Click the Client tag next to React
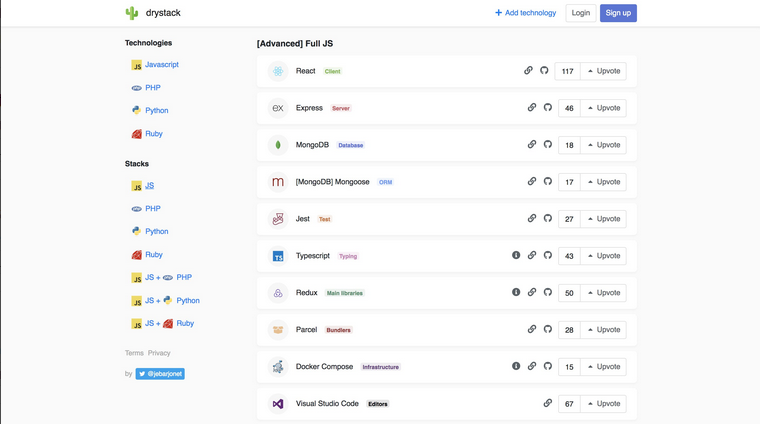Image resolution: width=760 pixels, height=424 pixels. point(332,71)
